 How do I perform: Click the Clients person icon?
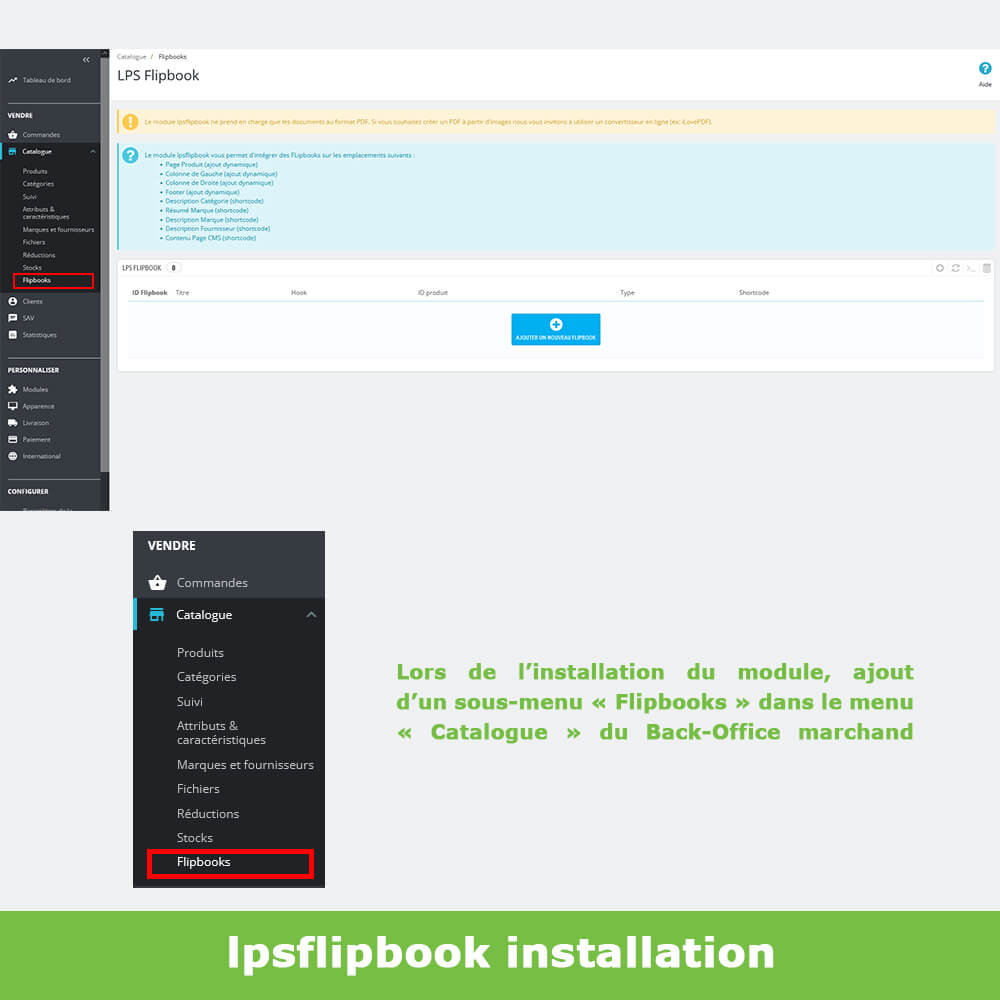pyautogui.click(x=12, y=301)
